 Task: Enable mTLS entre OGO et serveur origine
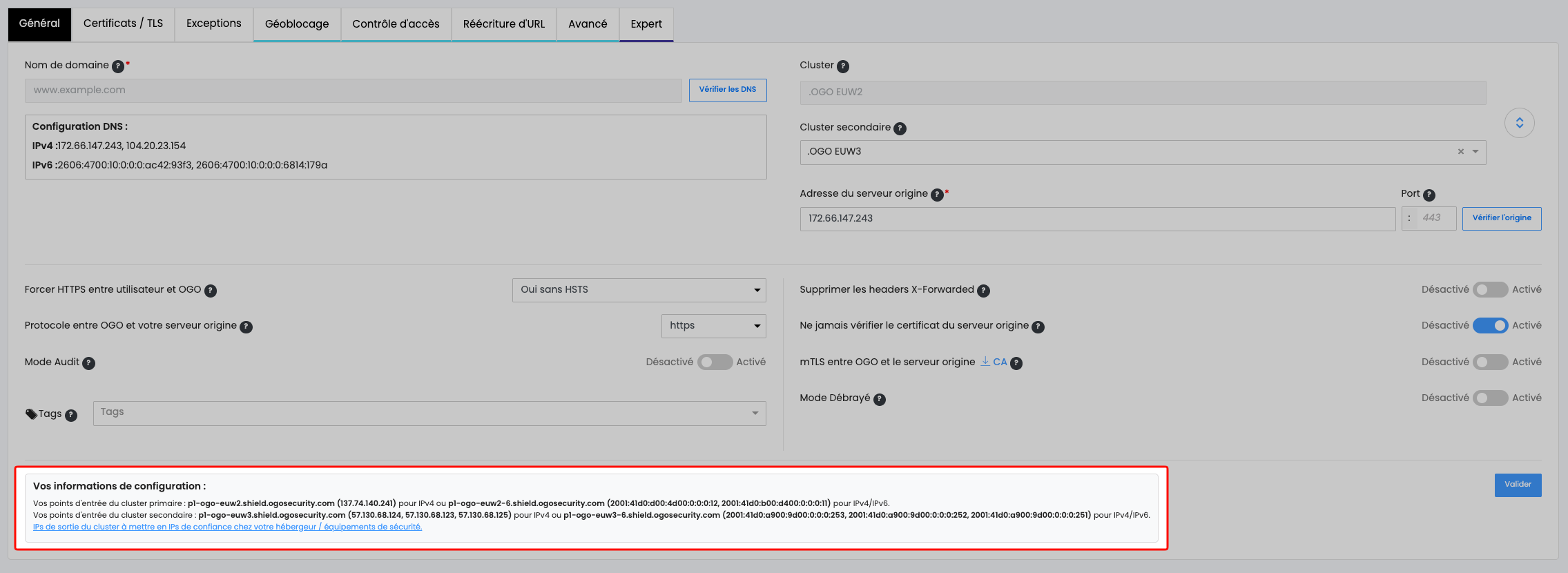click(x=1490, y=362)
